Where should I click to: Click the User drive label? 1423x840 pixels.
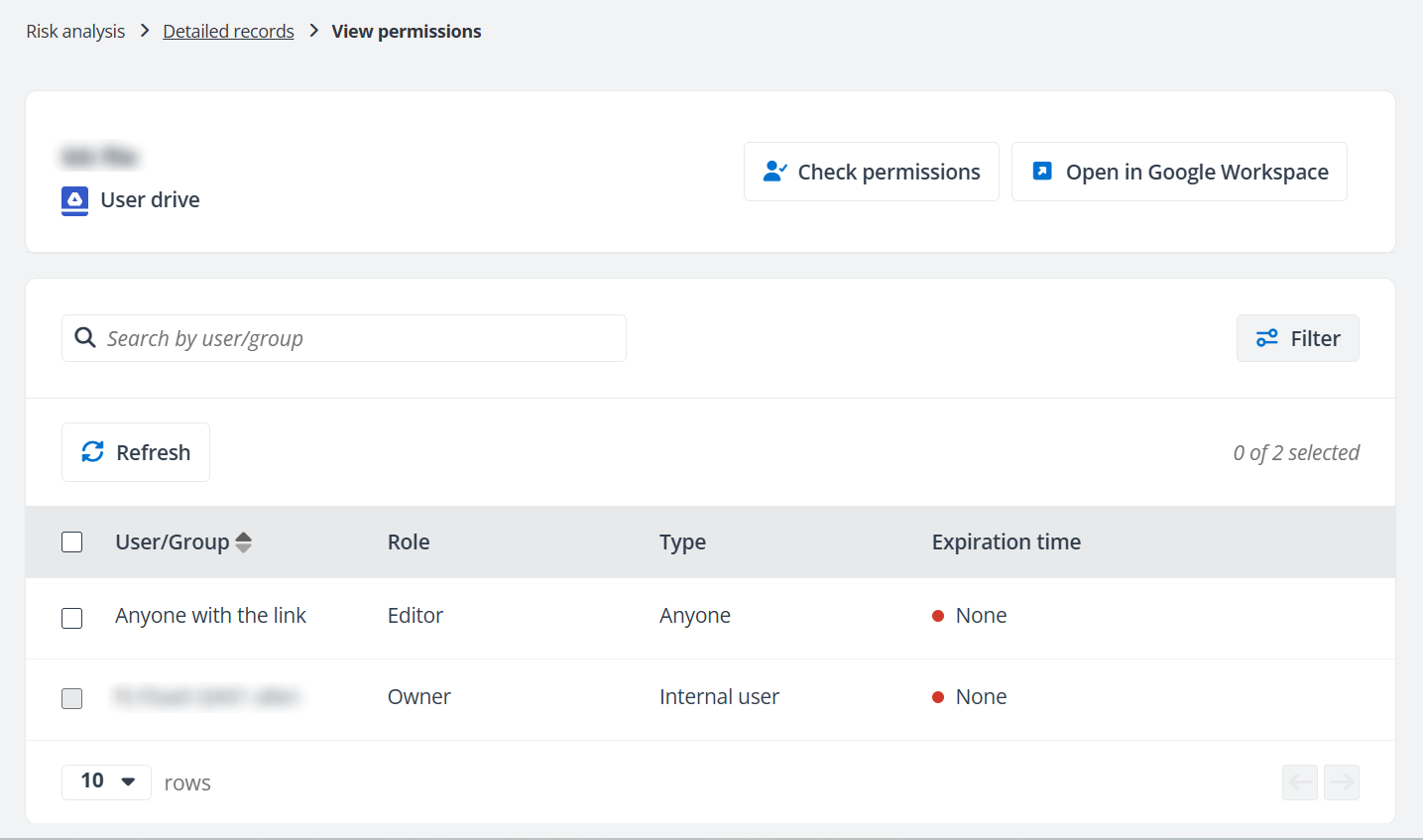point(151,200)
